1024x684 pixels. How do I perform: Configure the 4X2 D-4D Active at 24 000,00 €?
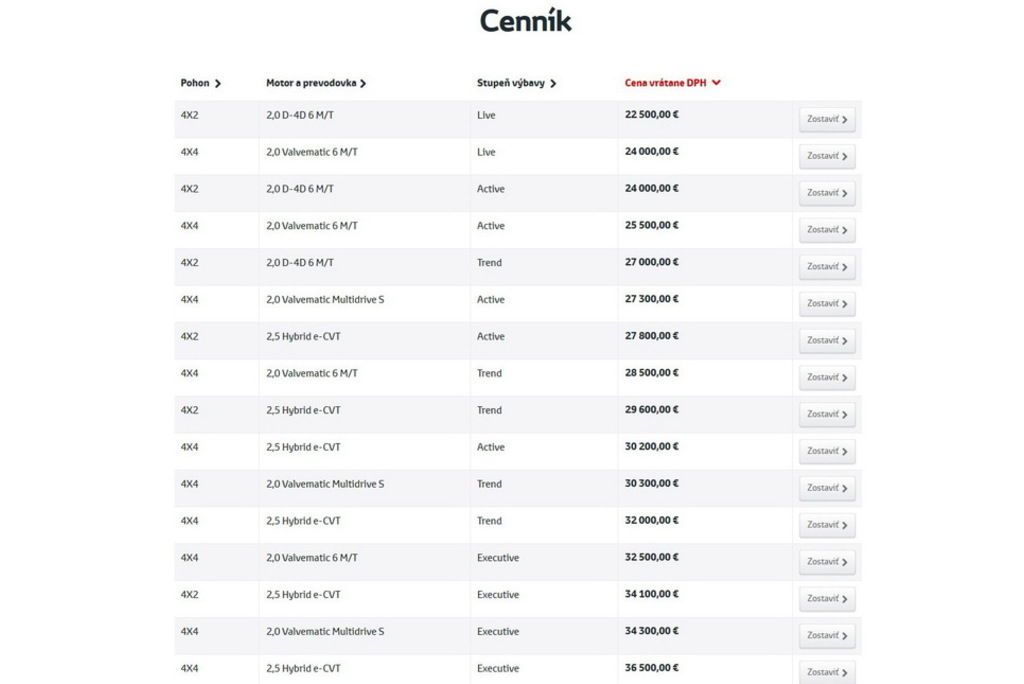pos(827,193)
